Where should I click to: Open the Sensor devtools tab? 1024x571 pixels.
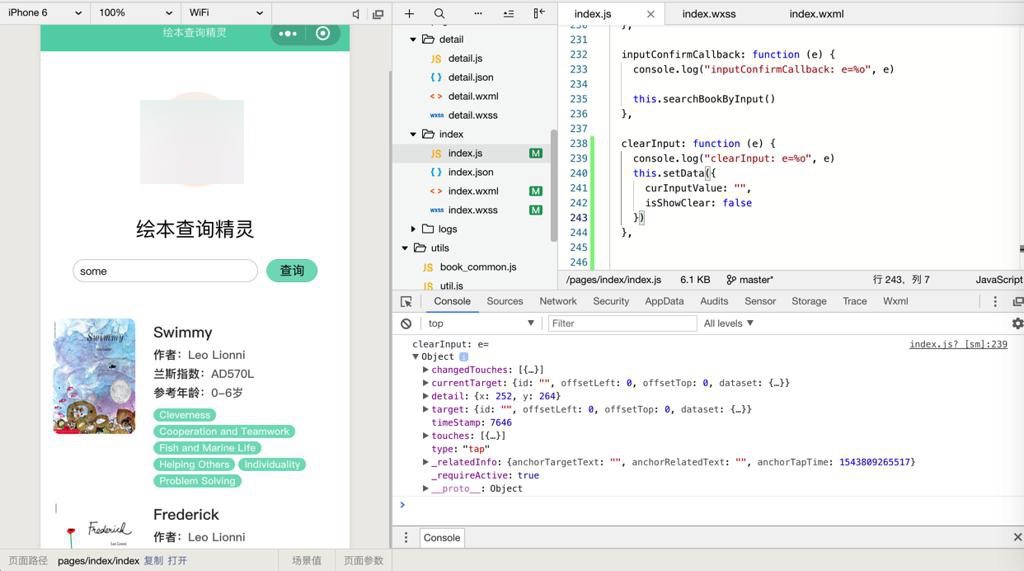point(760,301)
